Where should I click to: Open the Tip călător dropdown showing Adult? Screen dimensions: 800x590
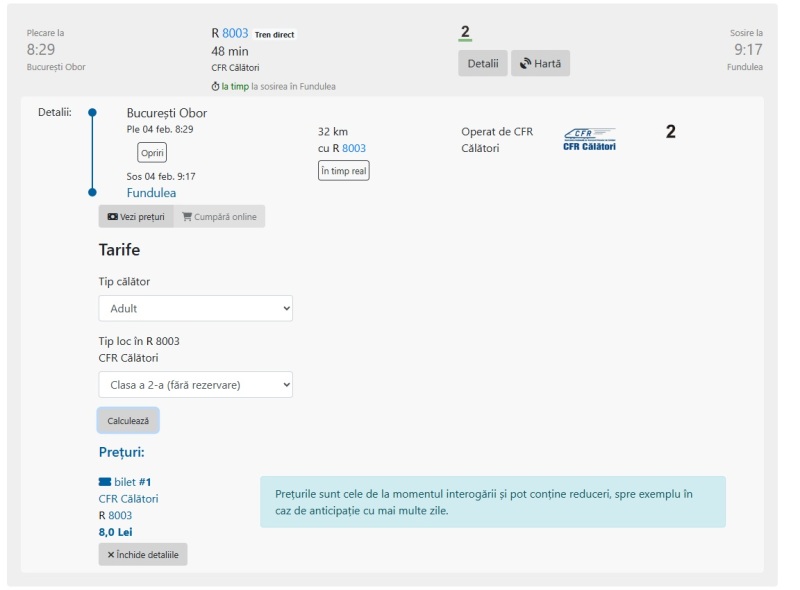click(195, 309)
